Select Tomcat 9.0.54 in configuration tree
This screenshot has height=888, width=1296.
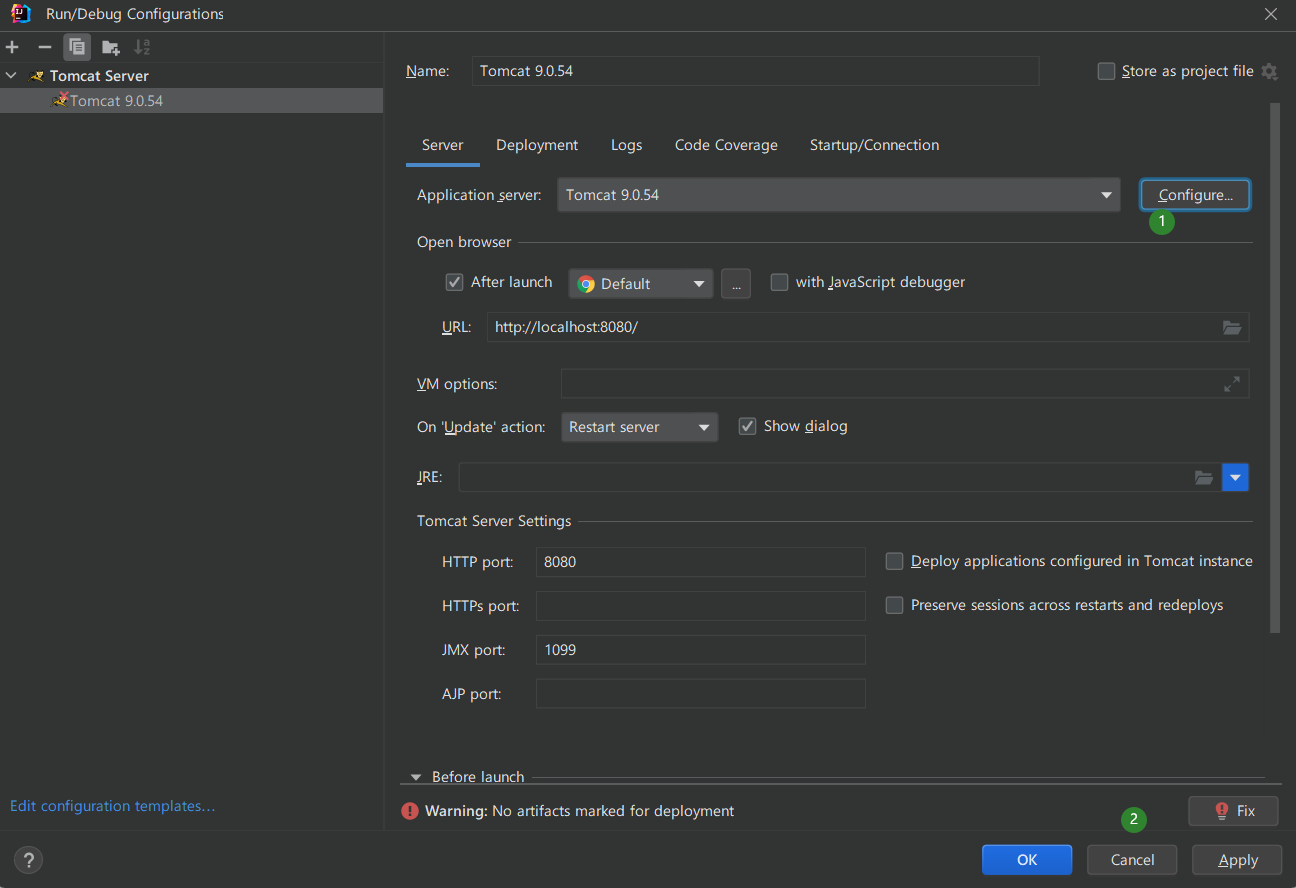(191, 101)
